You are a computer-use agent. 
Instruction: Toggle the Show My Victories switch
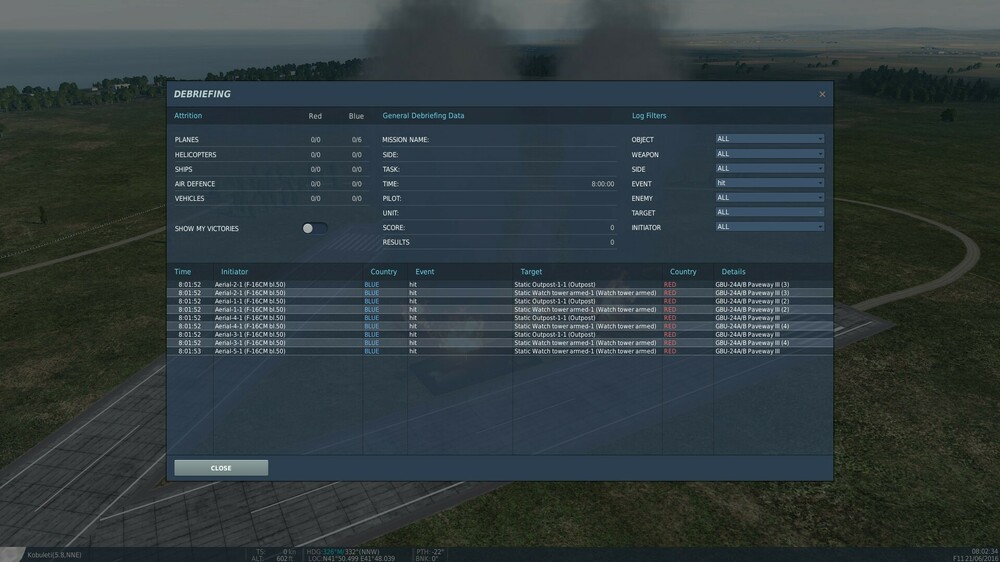314,228
